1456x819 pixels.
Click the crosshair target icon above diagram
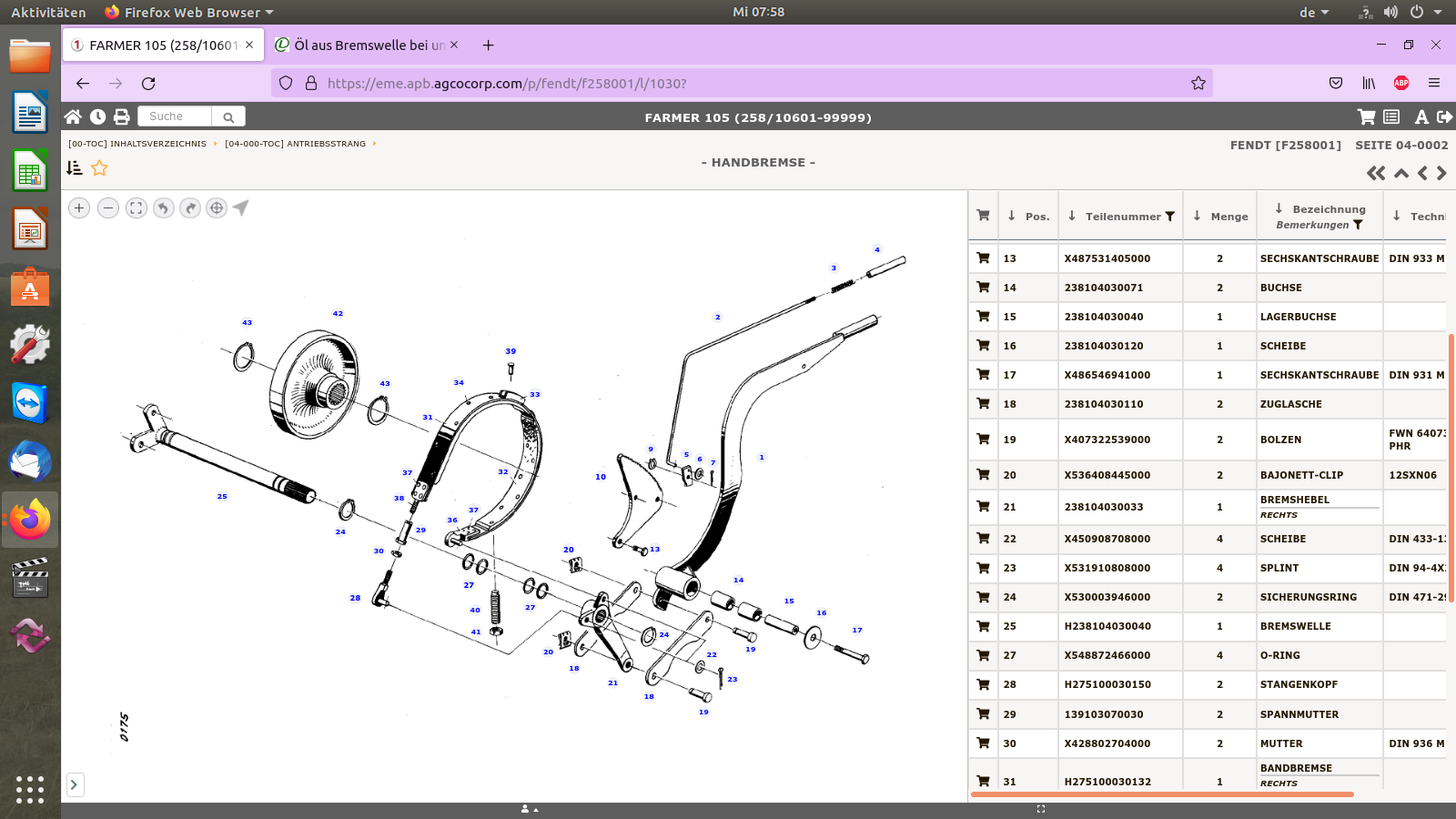point(217,208)
